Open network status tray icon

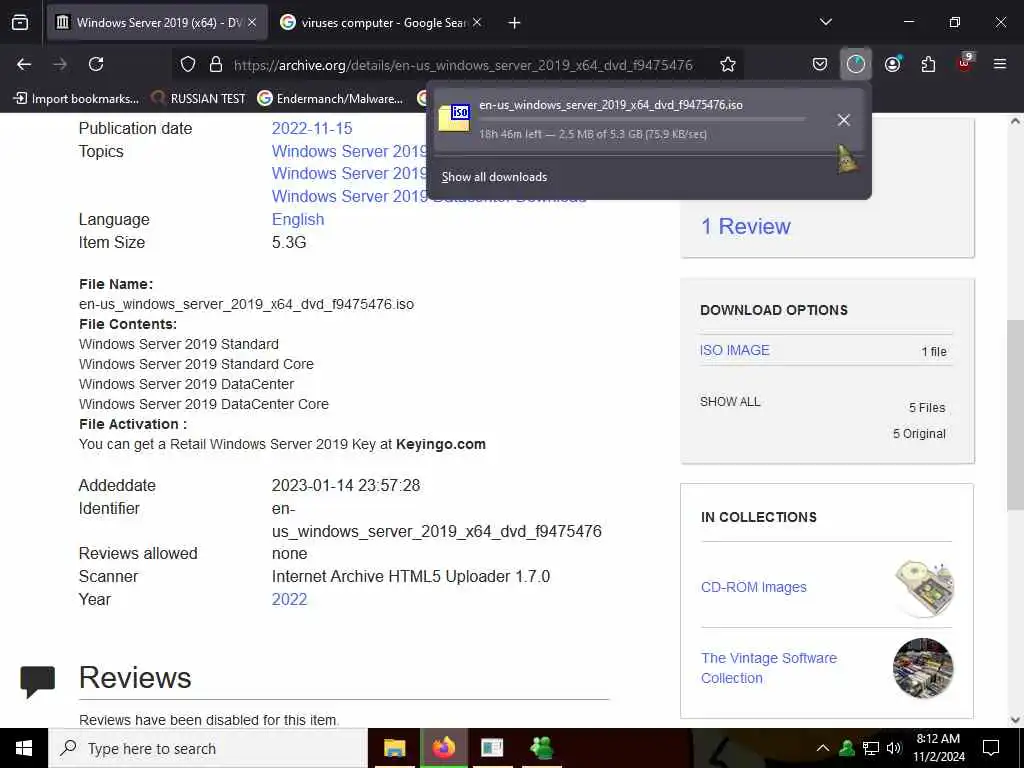[871, 748]
